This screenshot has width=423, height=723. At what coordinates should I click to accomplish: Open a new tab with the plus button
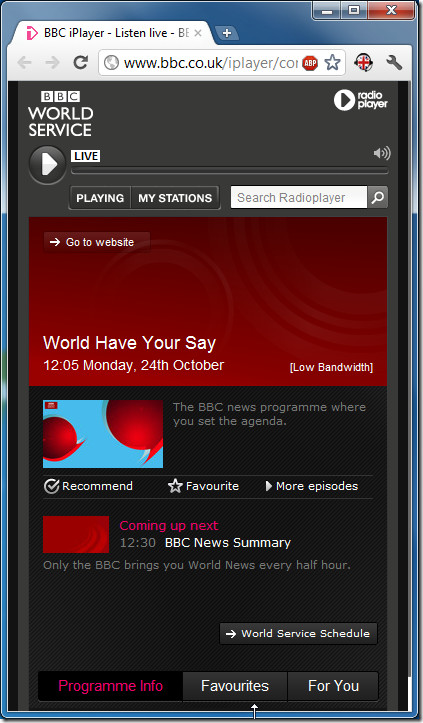[x=227, y=33]
